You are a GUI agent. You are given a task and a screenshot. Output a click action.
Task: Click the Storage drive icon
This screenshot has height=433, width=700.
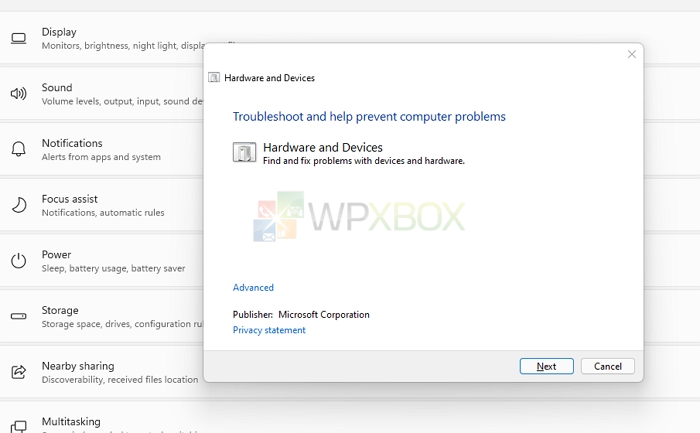pos(18,316)
